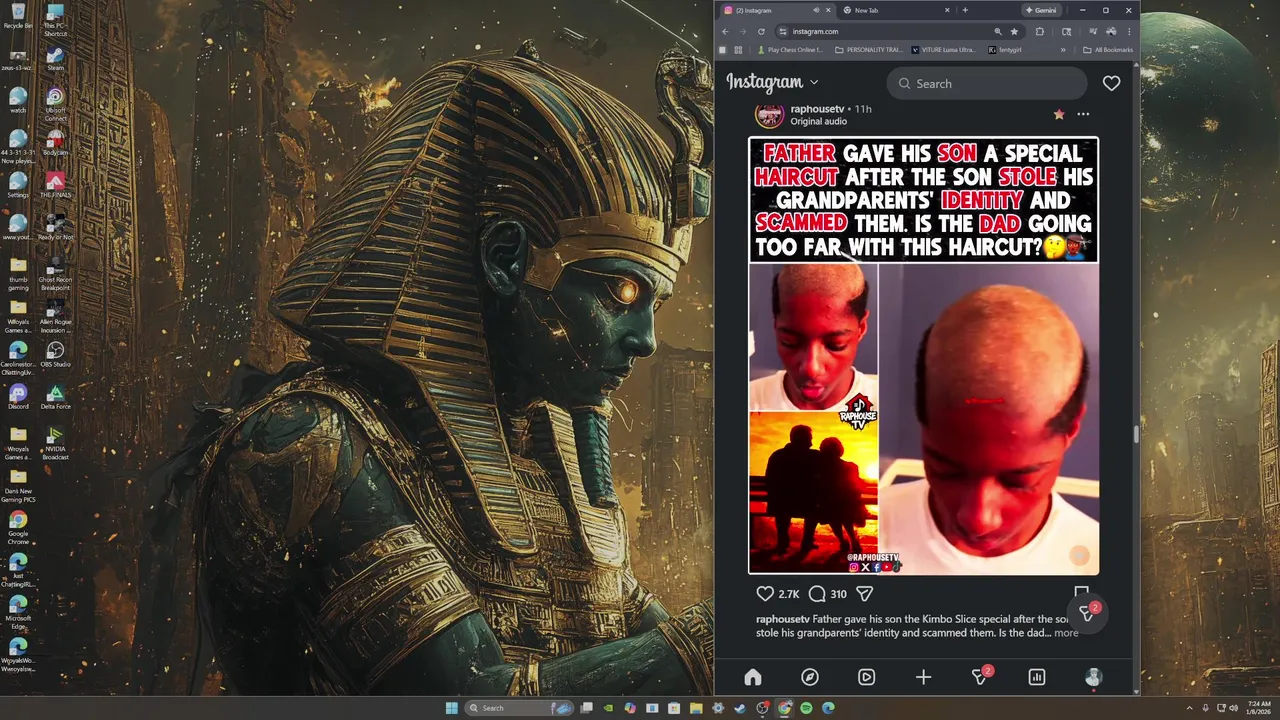
Task: Open Chrome Extensions puzzle icon
Action: [x=1040, y=31]
